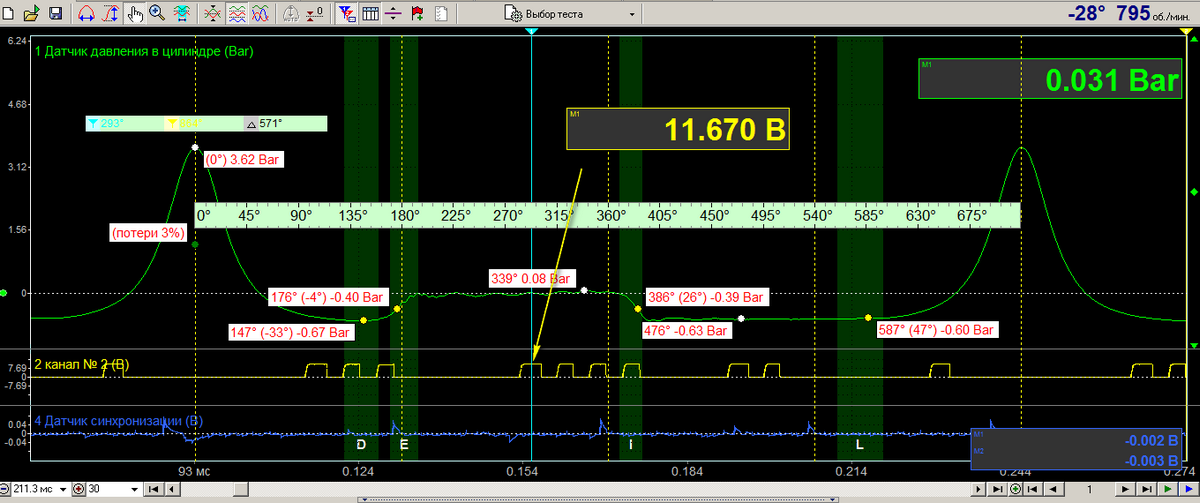Click the label 386° (26°) -0.39 Bar

708,297
